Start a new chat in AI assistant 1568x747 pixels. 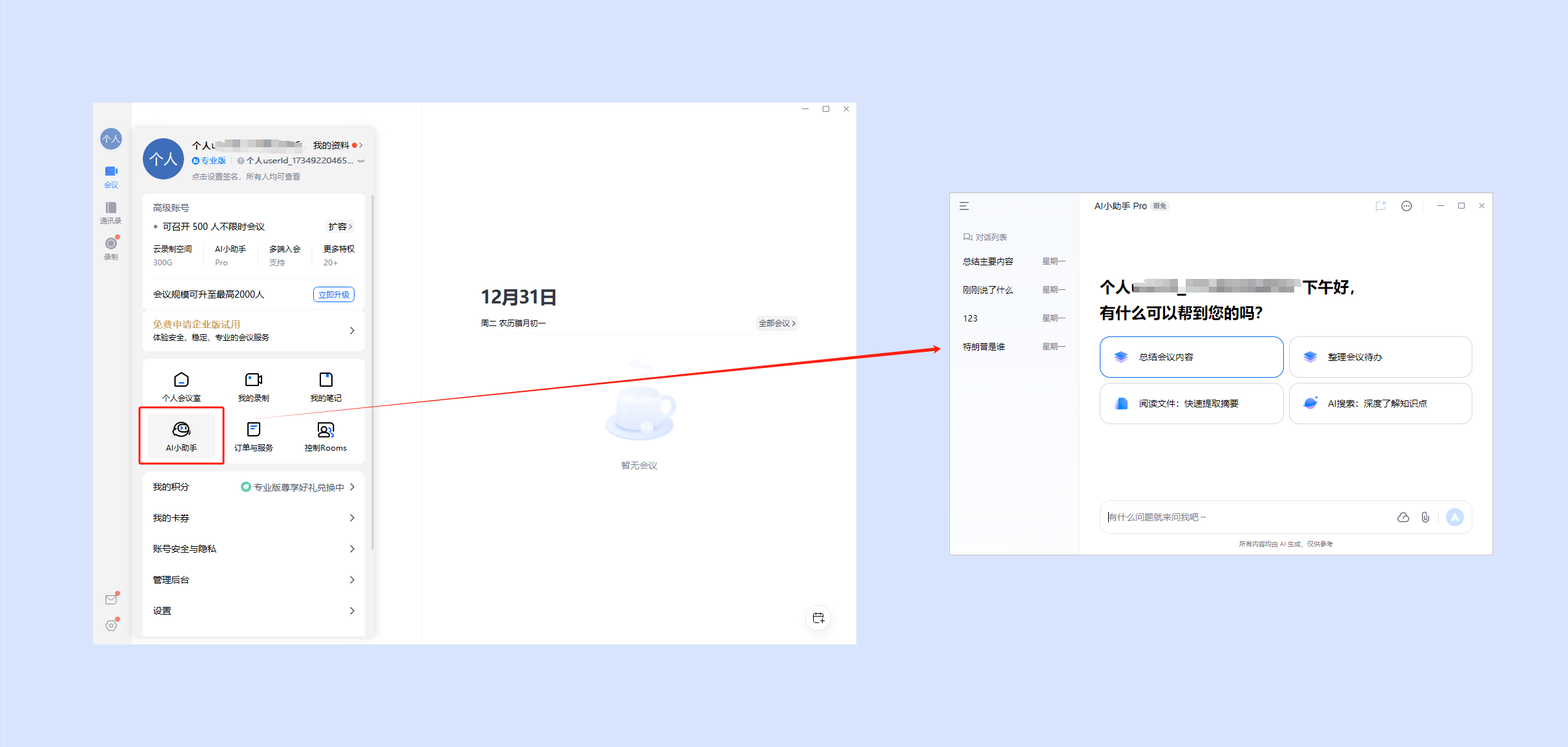pos(1381,206)
